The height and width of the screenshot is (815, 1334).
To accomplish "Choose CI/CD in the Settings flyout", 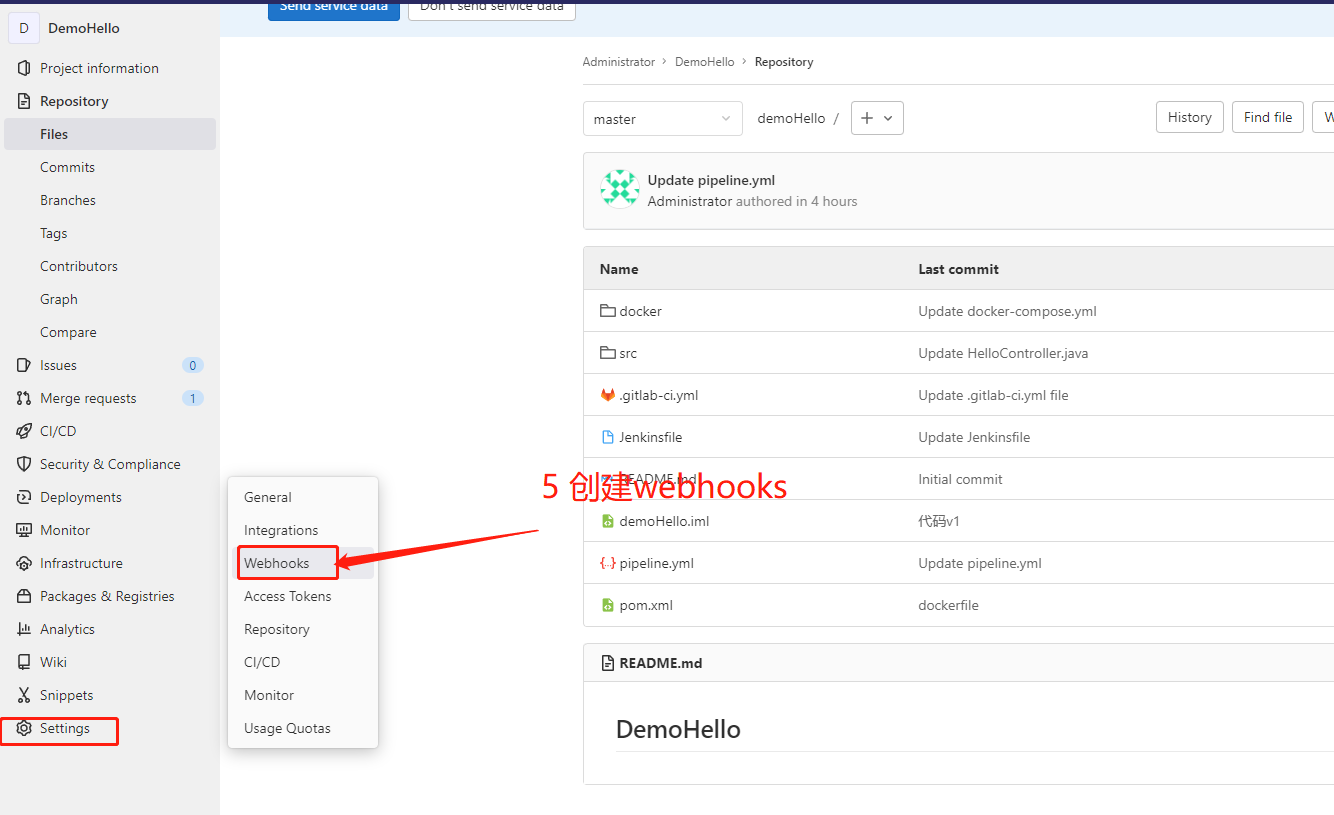I will 262,662.
